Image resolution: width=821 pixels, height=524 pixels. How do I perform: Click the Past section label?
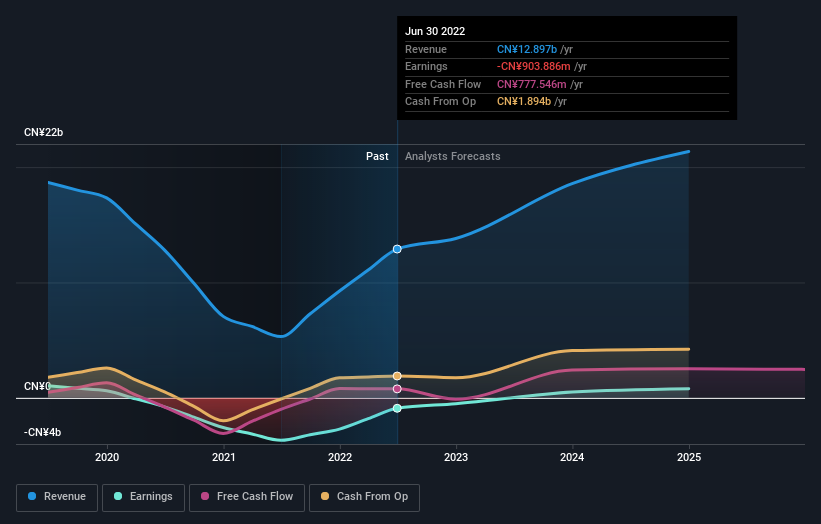(x=377, y=157)
